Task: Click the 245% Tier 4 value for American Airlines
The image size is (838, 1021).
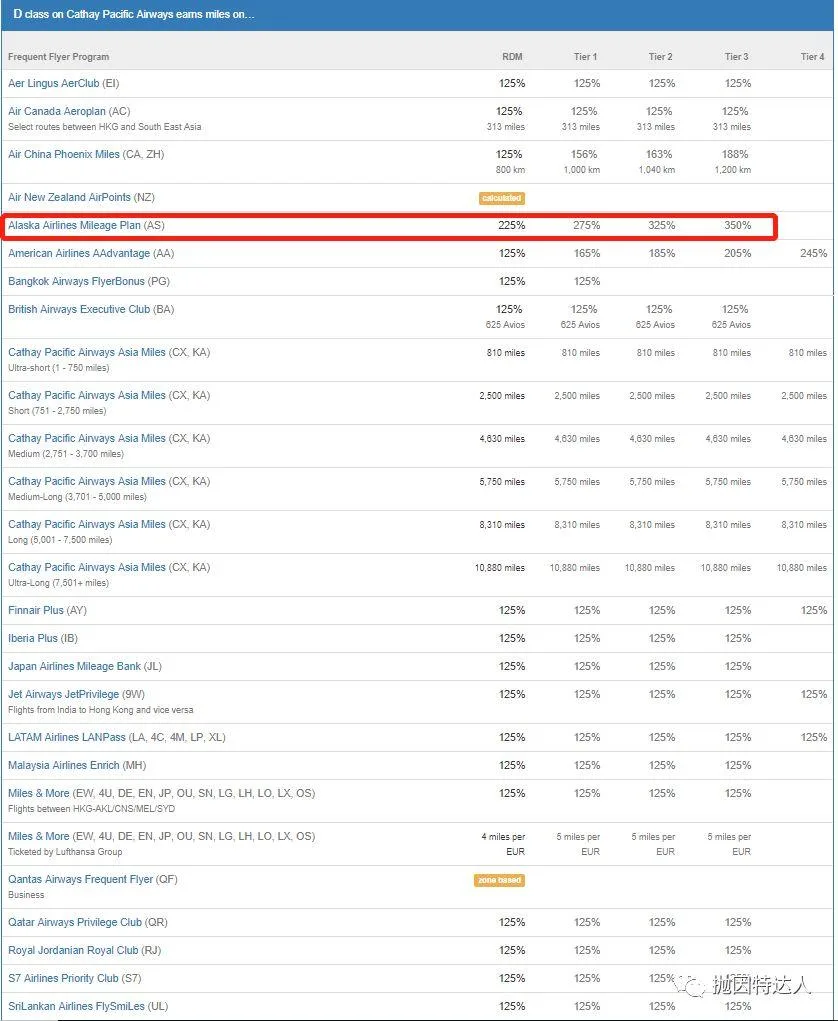Action: click(814, 253)
